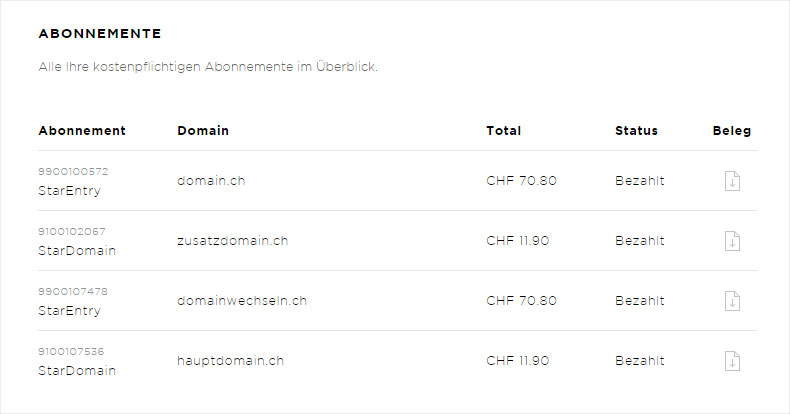Click the Domain column header
Image resolution: width=790 pixels, height=414 pixels.
coord(203,130)
